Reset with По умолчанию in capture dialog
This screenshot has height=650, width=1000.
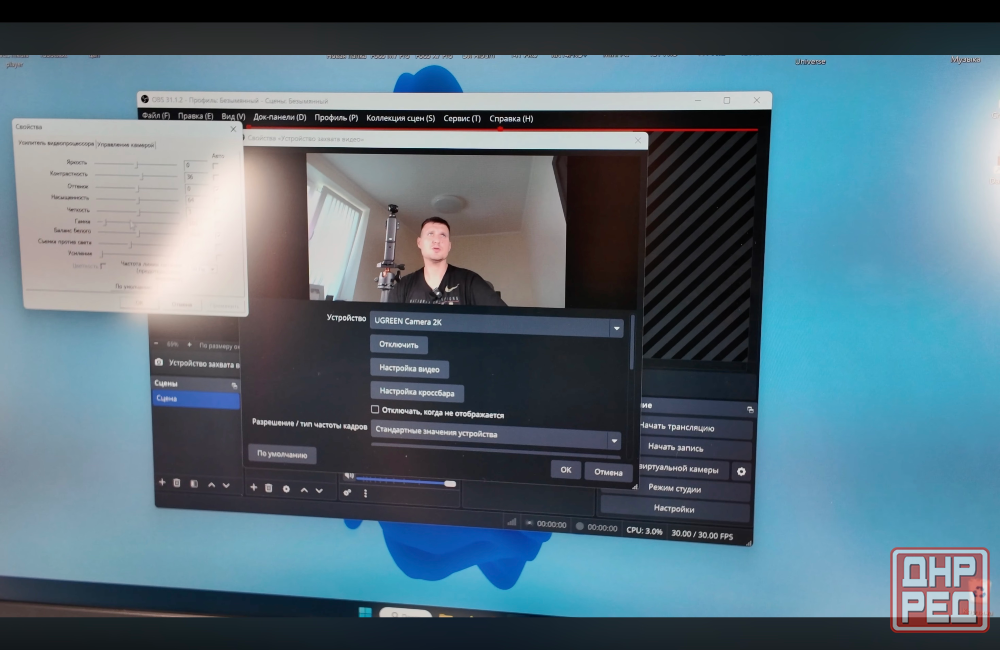tap(282, 454)
